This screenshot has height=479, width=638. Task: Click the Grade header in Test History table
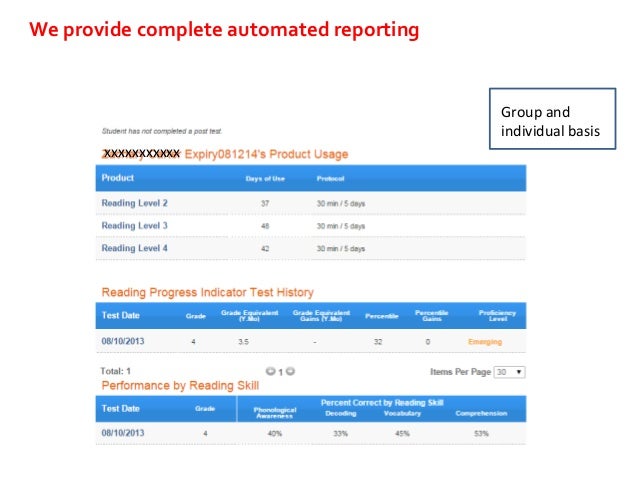(x=196, y=316)
